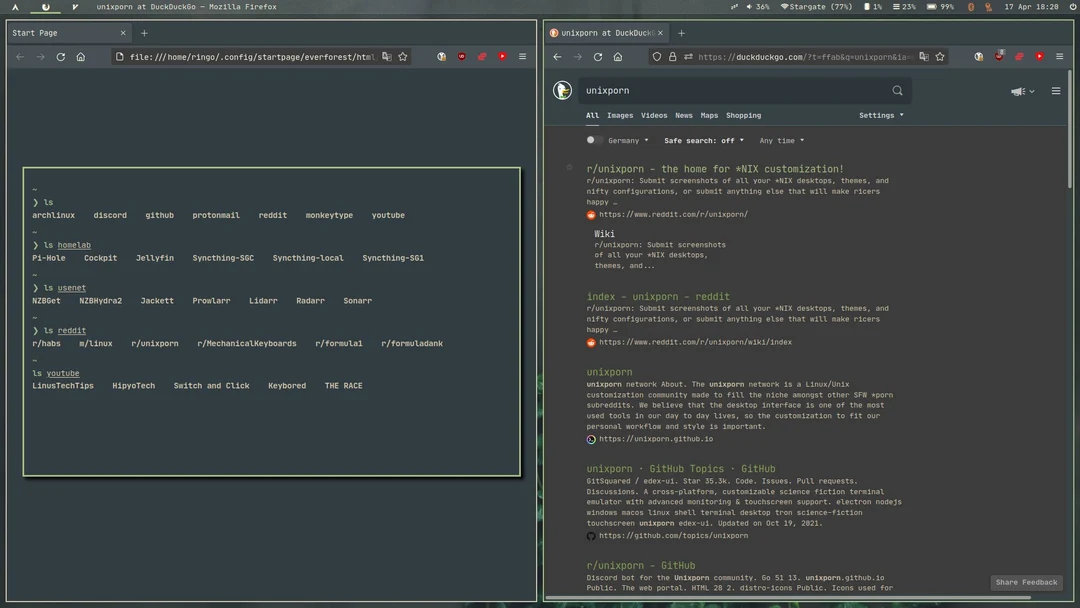1080x608 pixels.
Task: Click the Share Feedback button
Action: pyautogui.click(x=1026, y=582)
